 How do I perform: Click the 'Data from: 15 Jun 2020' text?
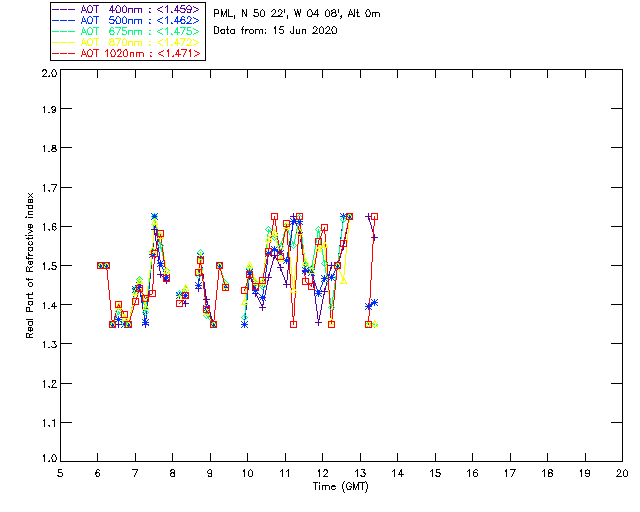276,31
